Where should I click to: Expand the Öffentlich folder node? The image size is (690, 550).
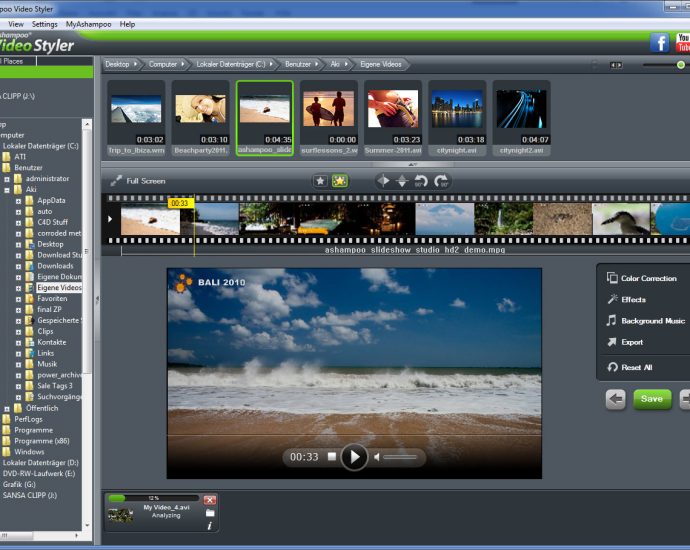point(7,409)
